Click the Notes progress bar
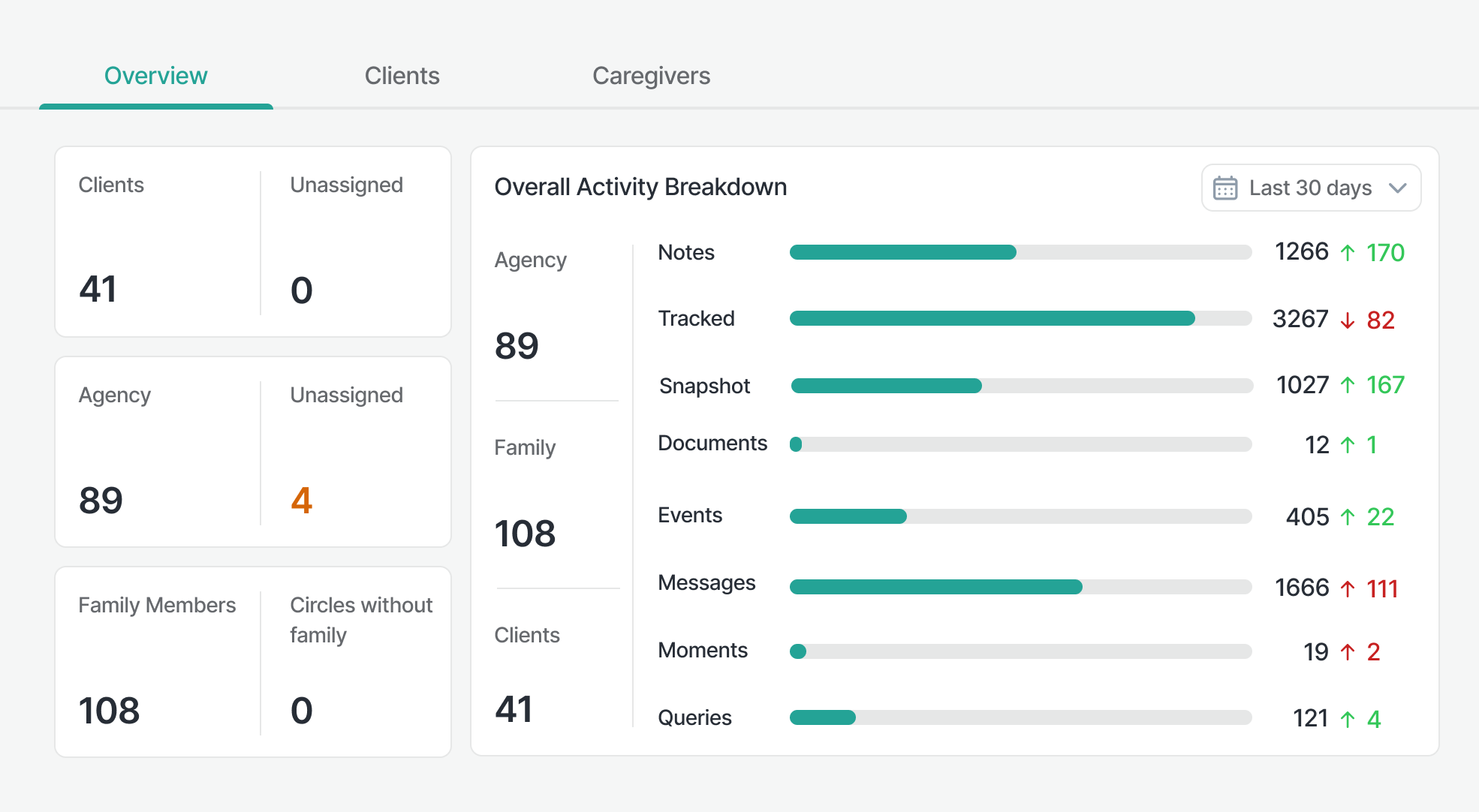Viewport: 1479px width, 812px height. [x=1021, y=252]
